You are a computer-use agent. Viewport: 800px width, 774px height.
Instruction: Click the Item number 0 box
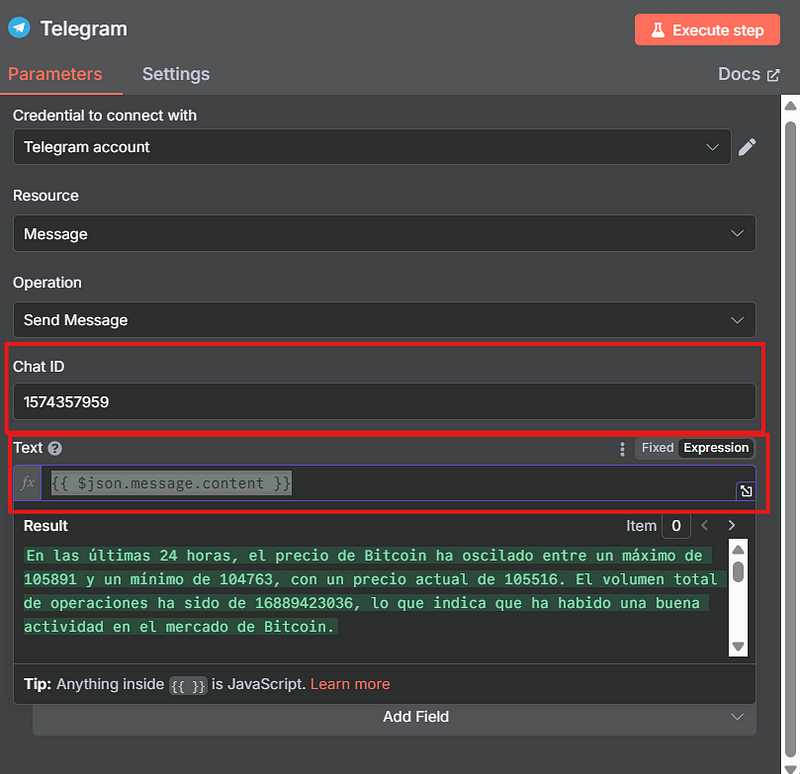676,526
